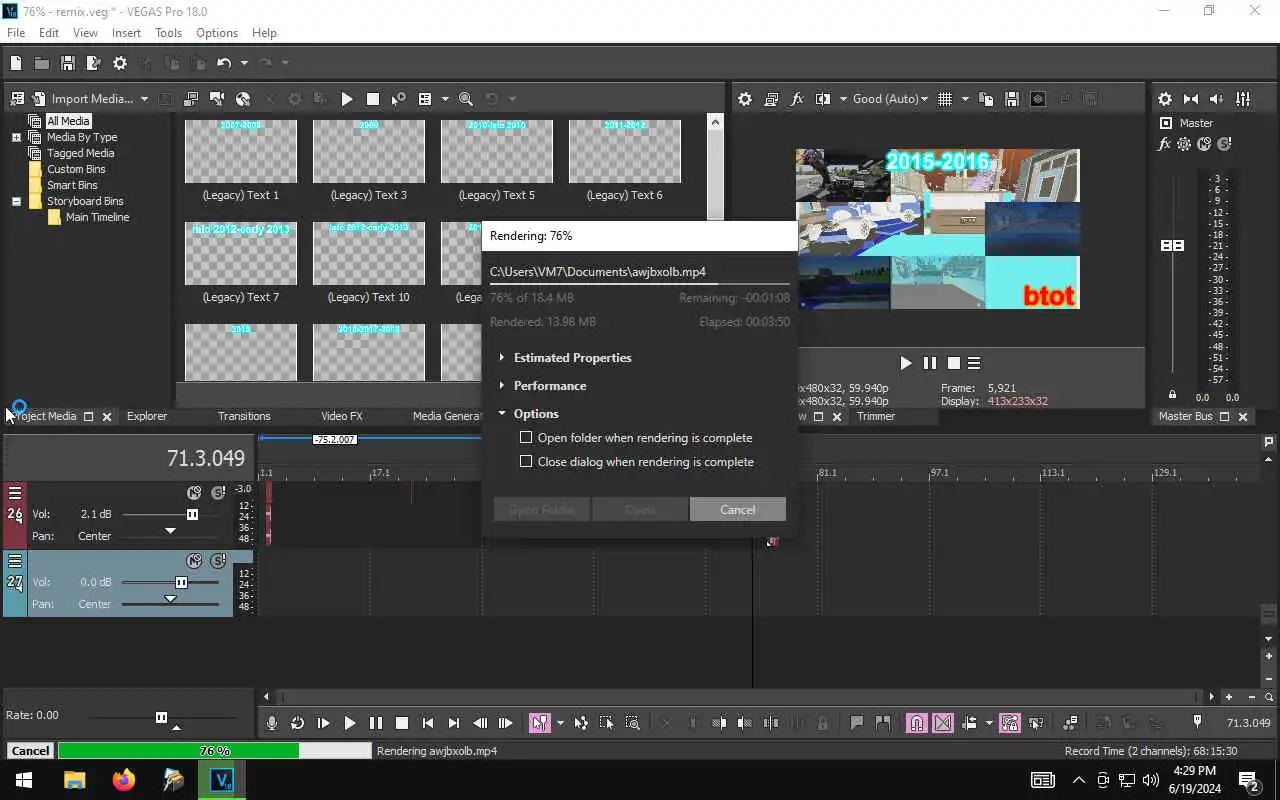Open the Tools menu
Screen dimensions: 1280x800
tap(168, 33)
